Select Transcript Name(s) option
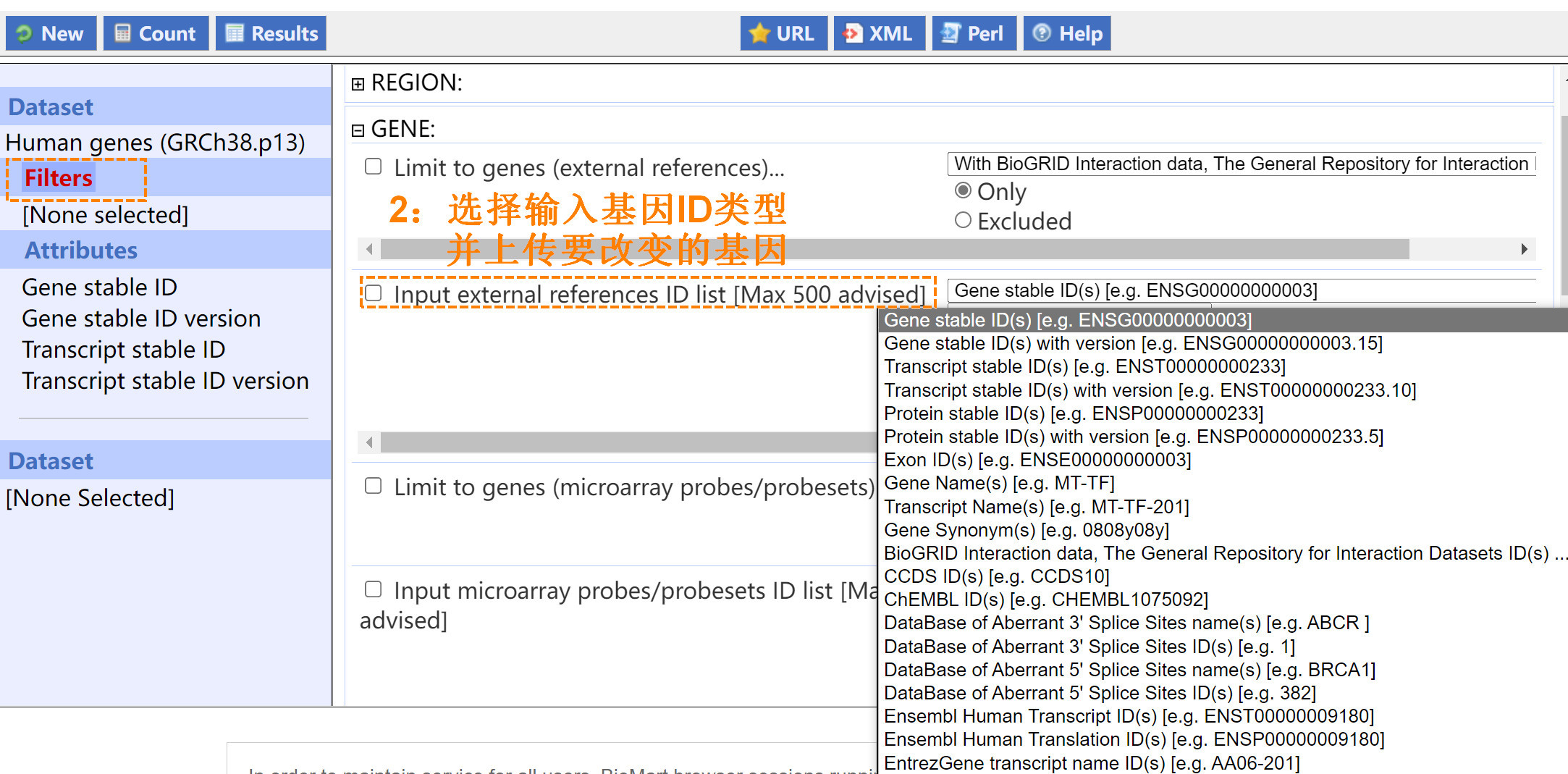 (x=1223, y=507)
